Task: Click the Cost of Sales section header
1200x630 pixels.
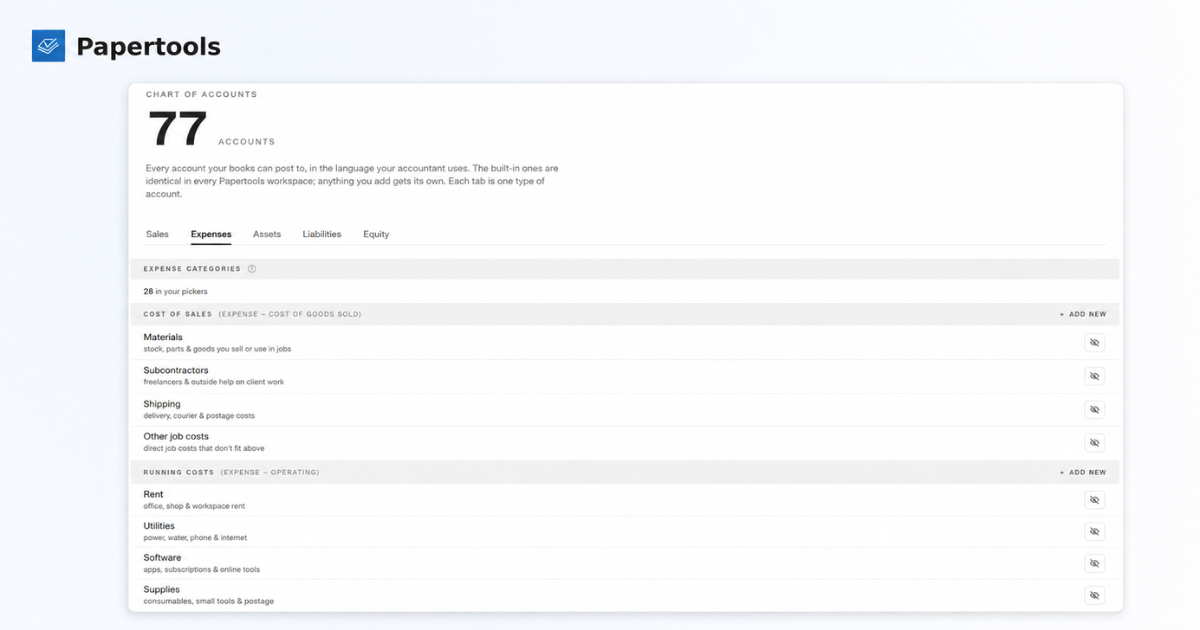Action: point(624,314)
